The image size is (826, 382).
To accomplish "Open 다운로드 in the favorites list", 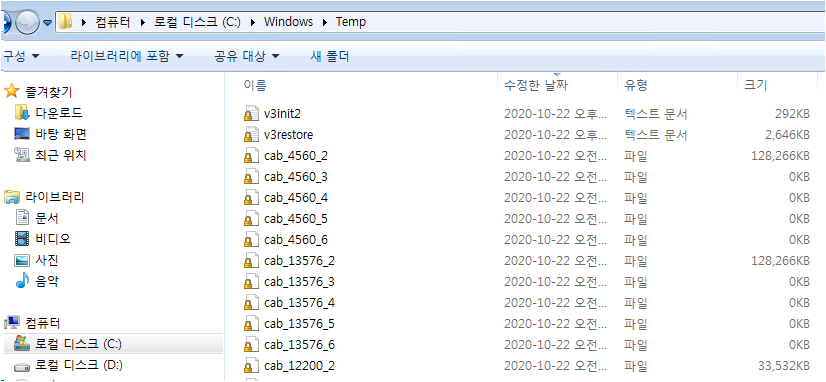I will click(59, 113).
